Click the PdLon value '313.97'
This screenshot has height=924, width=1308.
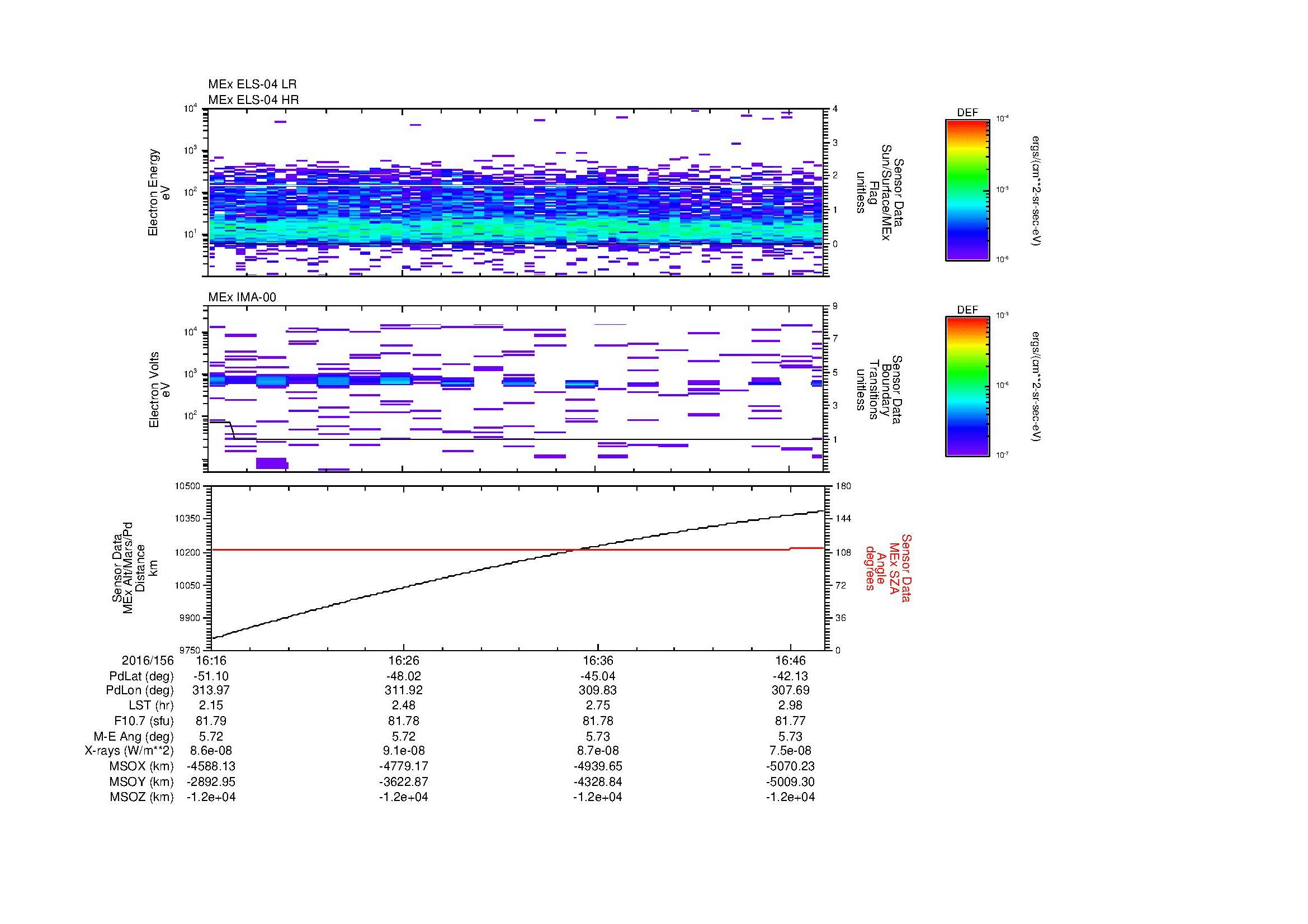pos(211,690)
